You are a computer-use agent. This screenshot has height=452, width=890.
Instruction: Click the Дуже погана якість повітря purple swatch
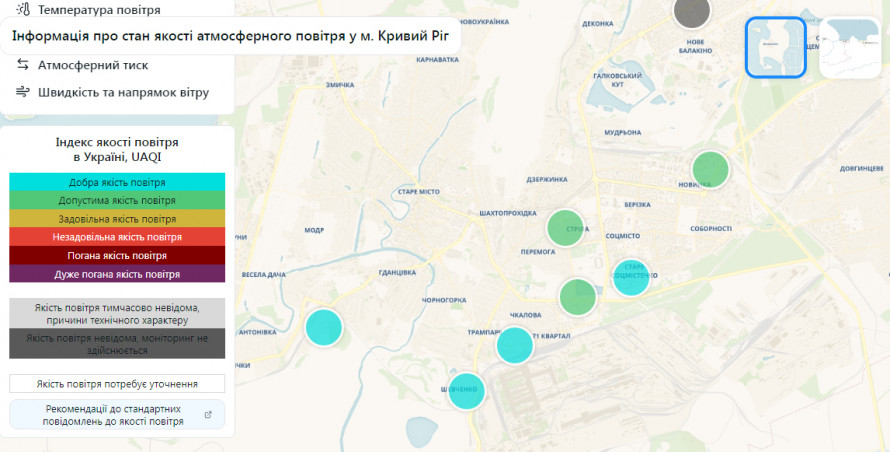[x=117, y=273]
